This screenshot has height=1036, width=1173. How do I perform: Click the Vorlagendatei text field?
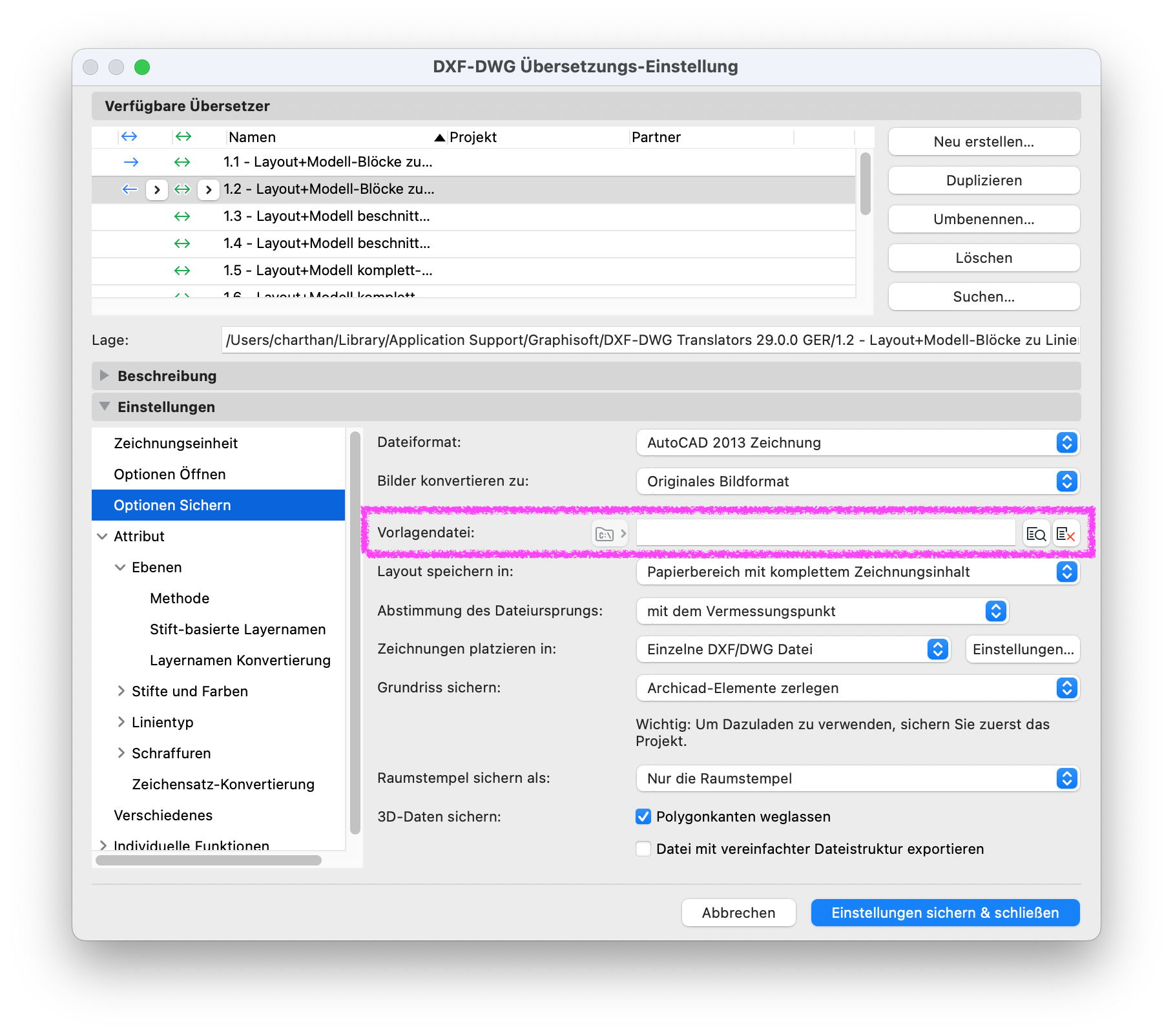point(825,534)
